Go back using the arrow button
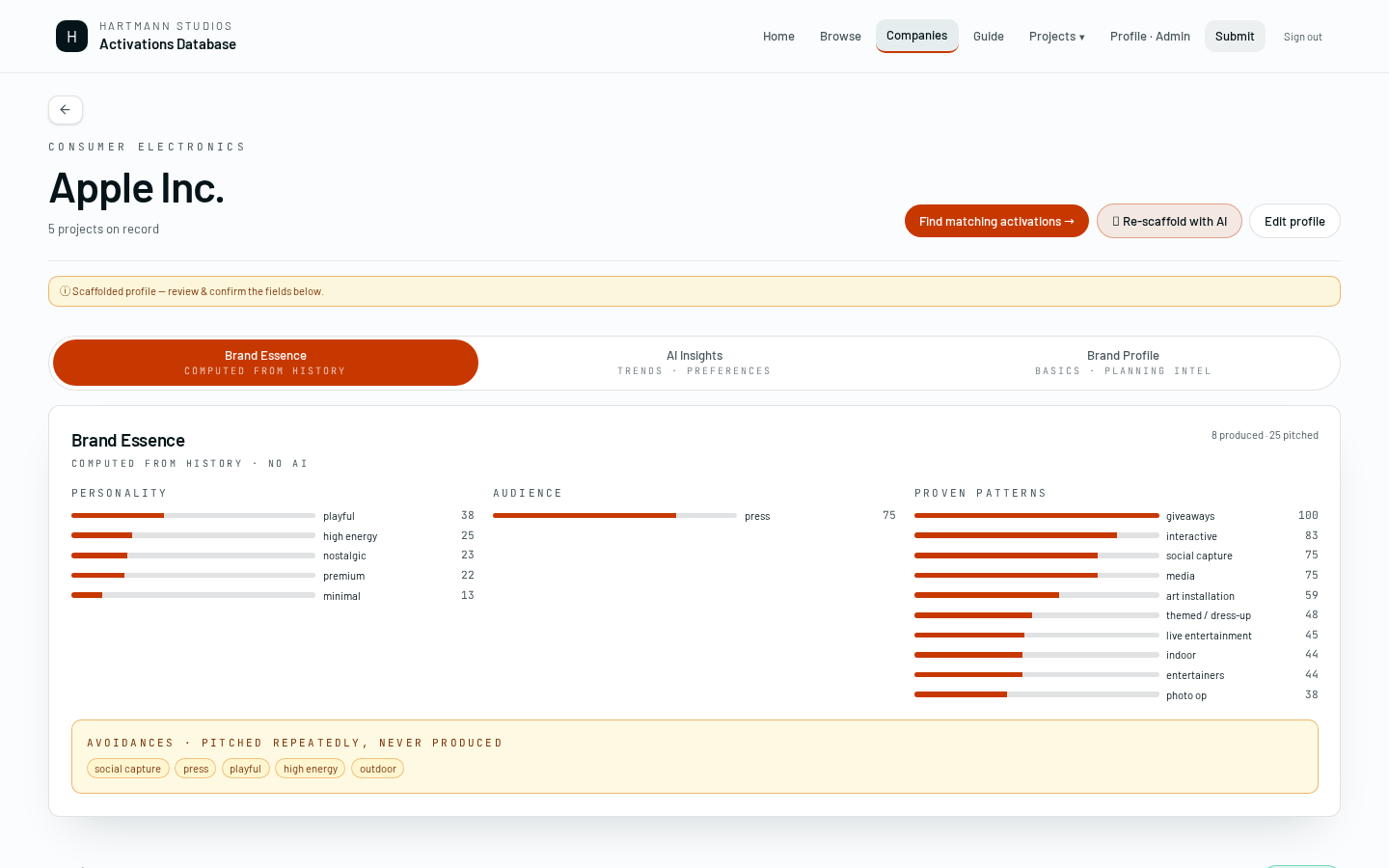This screenshot has height=868, width=1389. [x=66, y=110]
